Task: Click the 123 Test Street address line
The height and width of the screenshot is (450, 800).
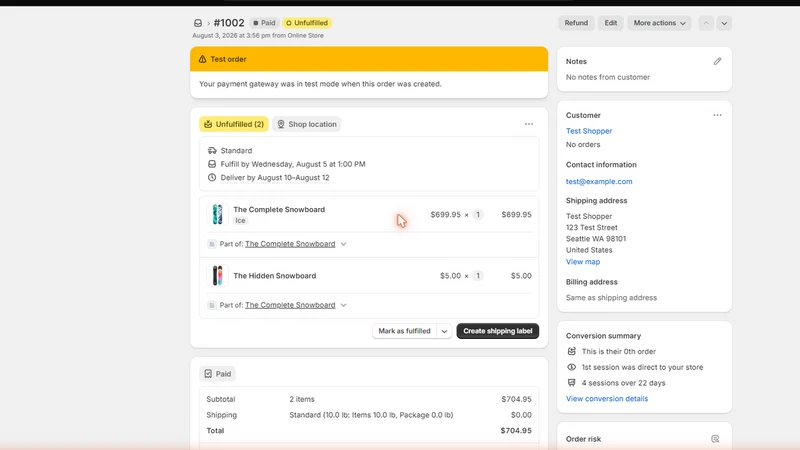Action: pyautogui.click(x=592, y=228)
